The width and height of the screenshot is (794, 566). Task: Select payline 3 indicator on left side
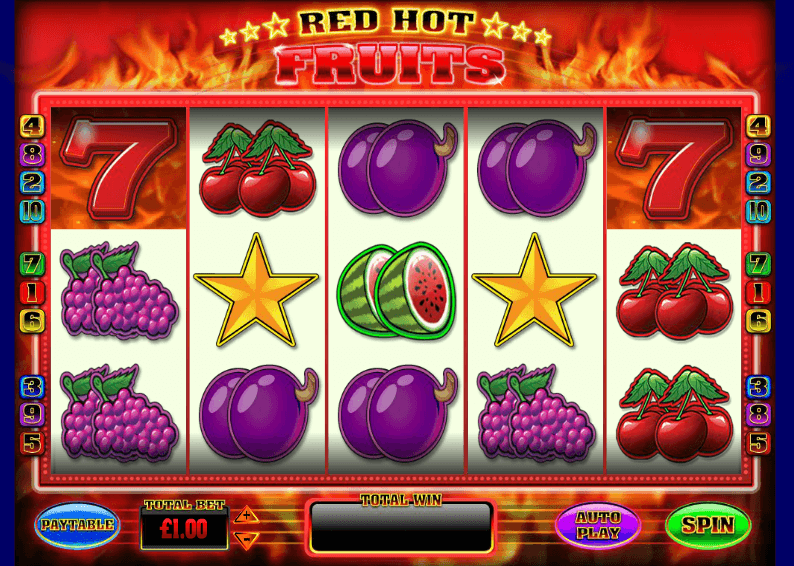[x=32, y=387]
